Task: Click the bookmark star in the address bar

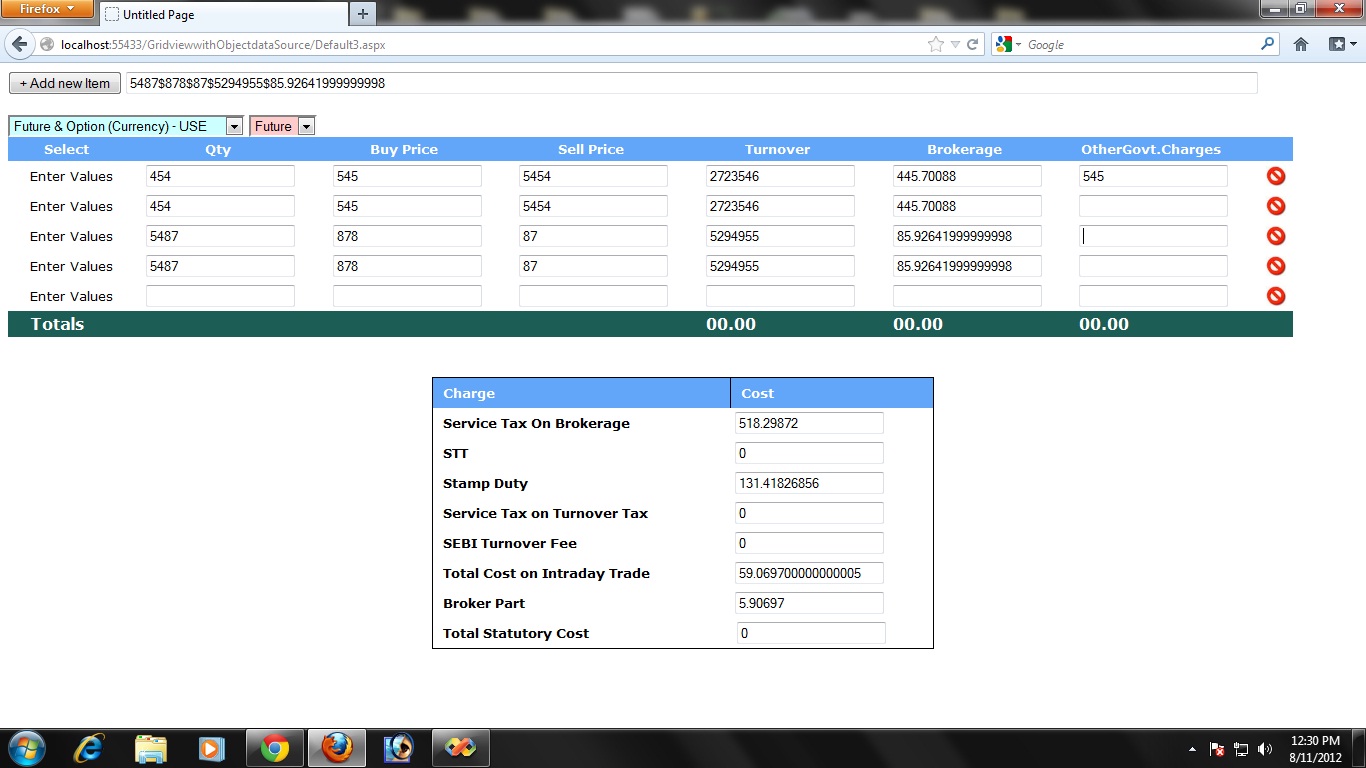Action: tap(935, 44)
